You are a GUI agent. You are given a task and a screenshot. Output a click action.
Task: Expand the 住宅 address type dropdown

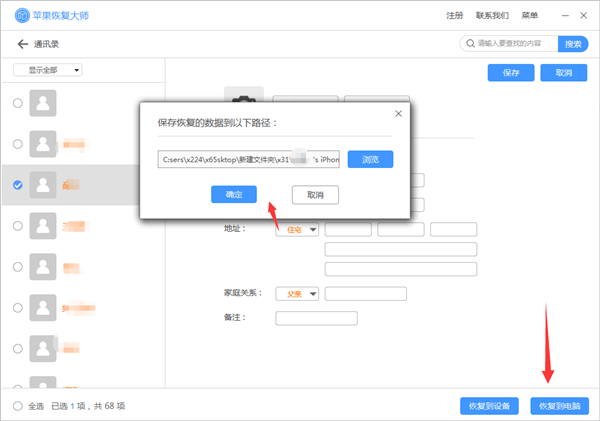click(297, 230)
